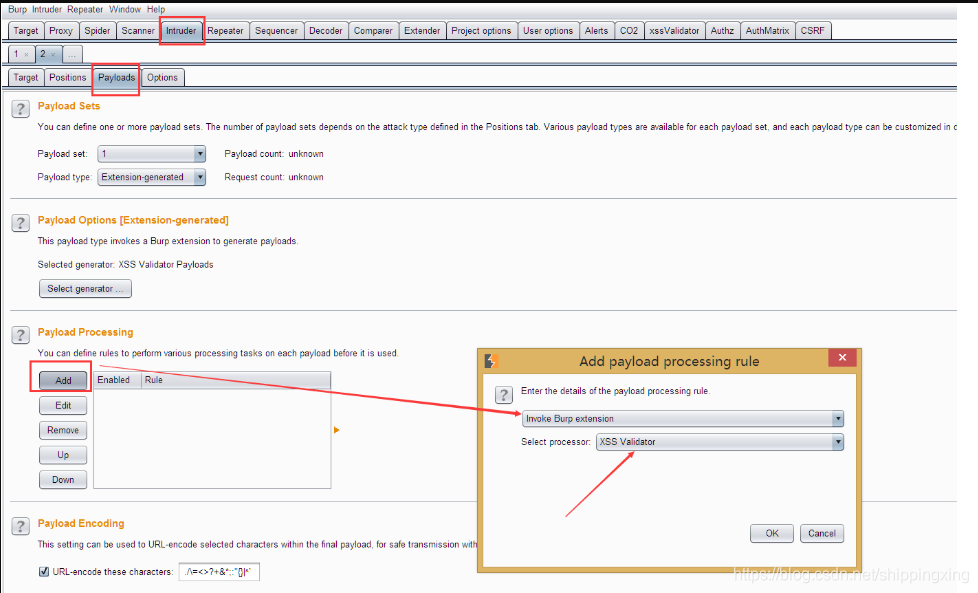
Task: Open the Authz tab
Action: click(x=722, y=31)
